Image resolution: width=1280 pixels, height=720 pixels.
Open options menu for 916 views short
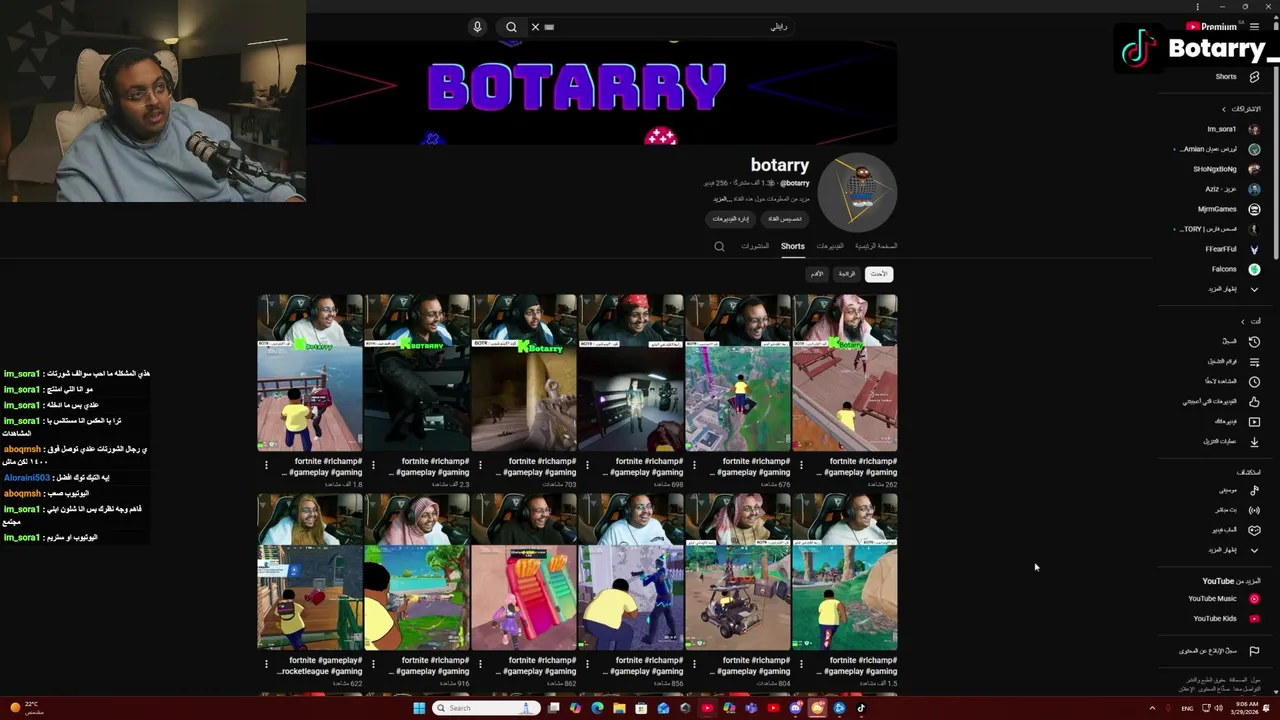(x=373, y=664)
